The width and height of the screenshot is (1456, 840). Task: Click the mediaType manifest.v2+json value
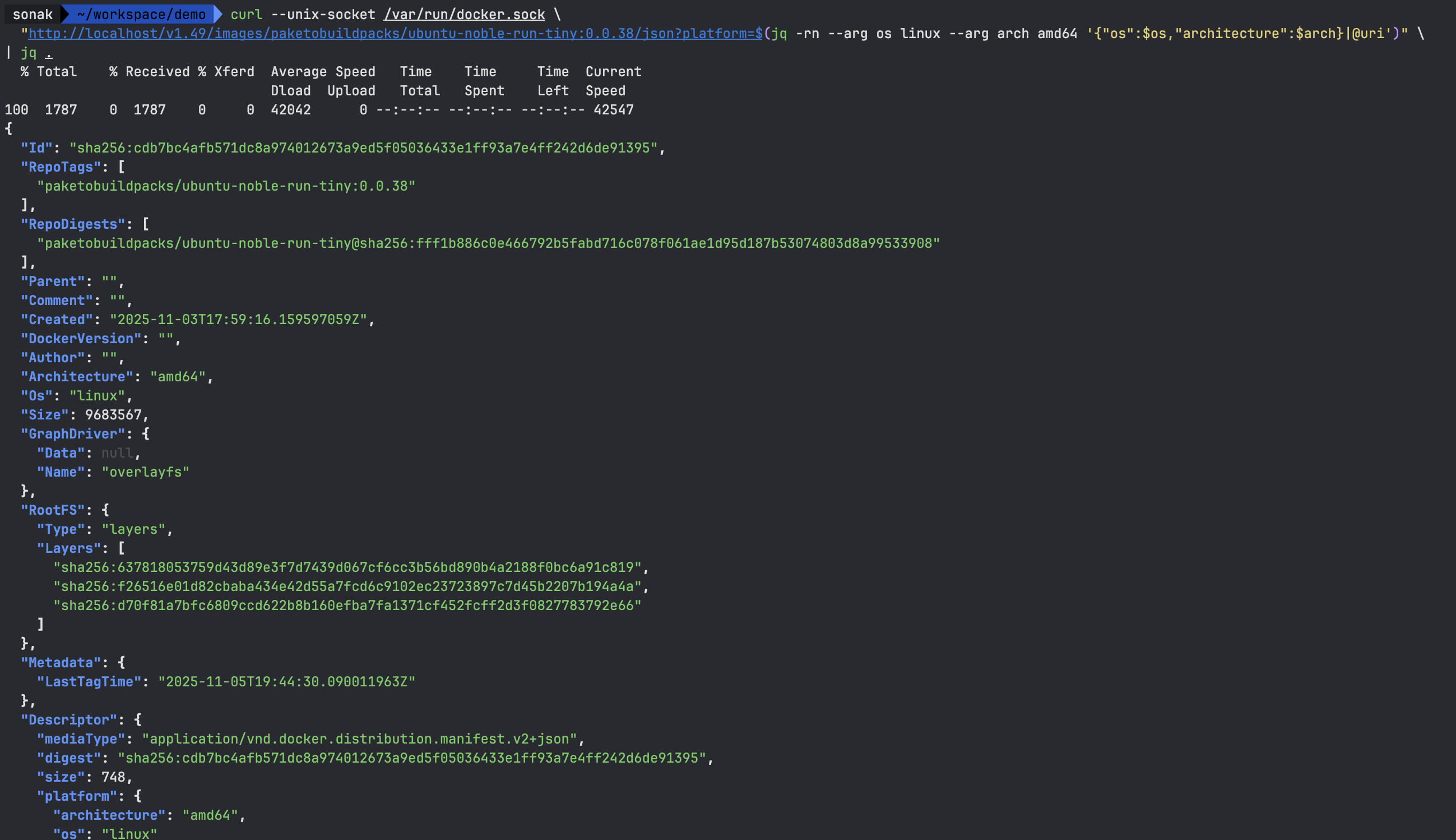tap(359, 739)
